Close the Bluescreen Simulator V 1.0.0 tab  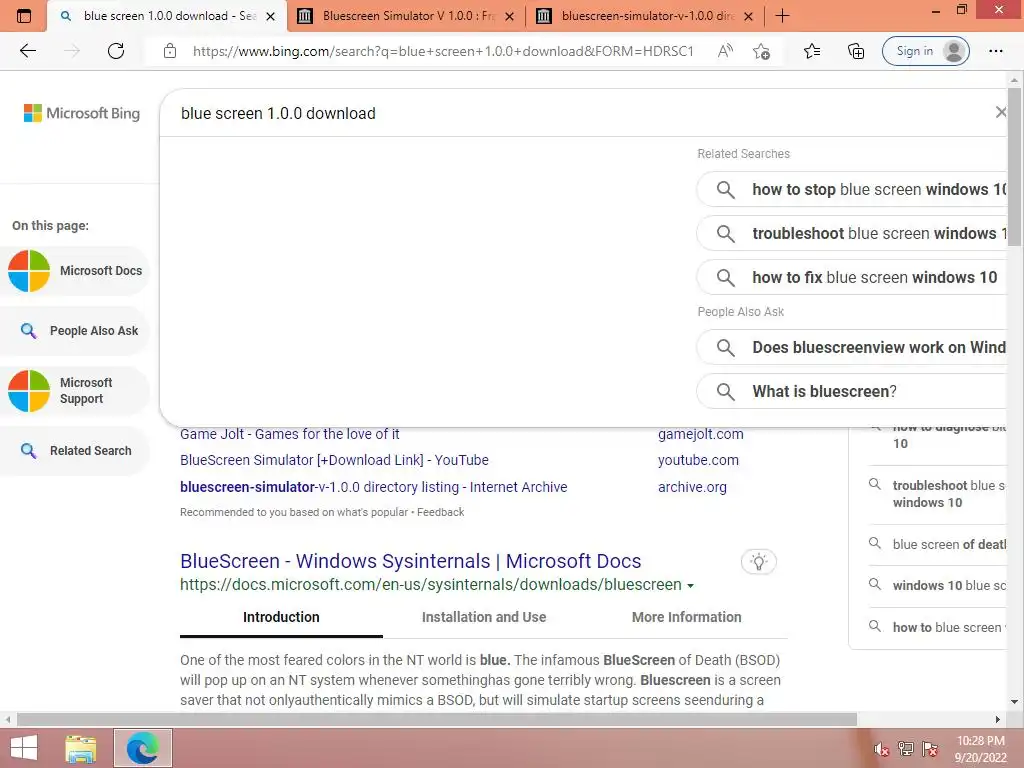coord(509,16)
